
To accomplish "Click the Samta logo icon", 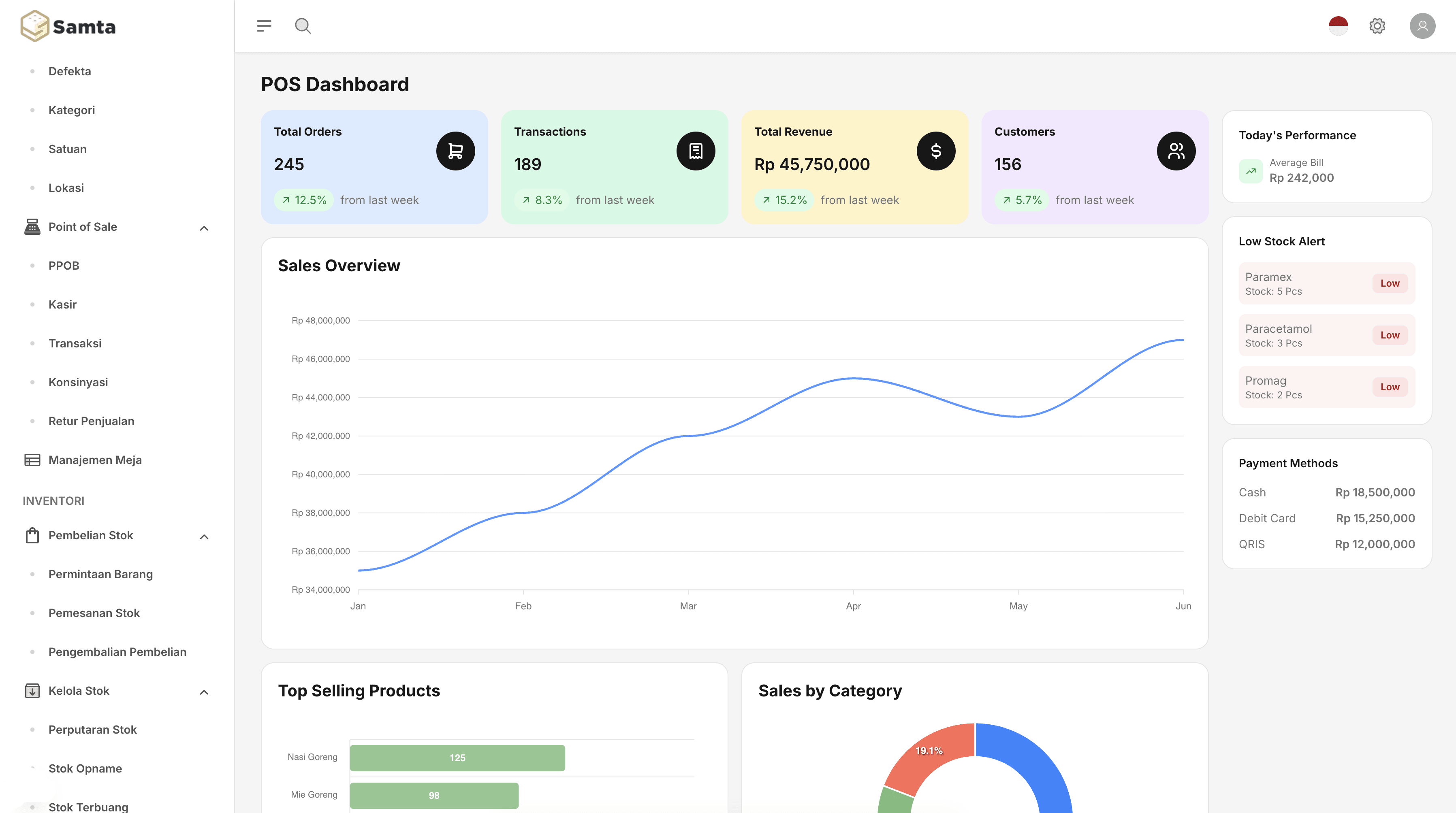I will click(34, 26).
